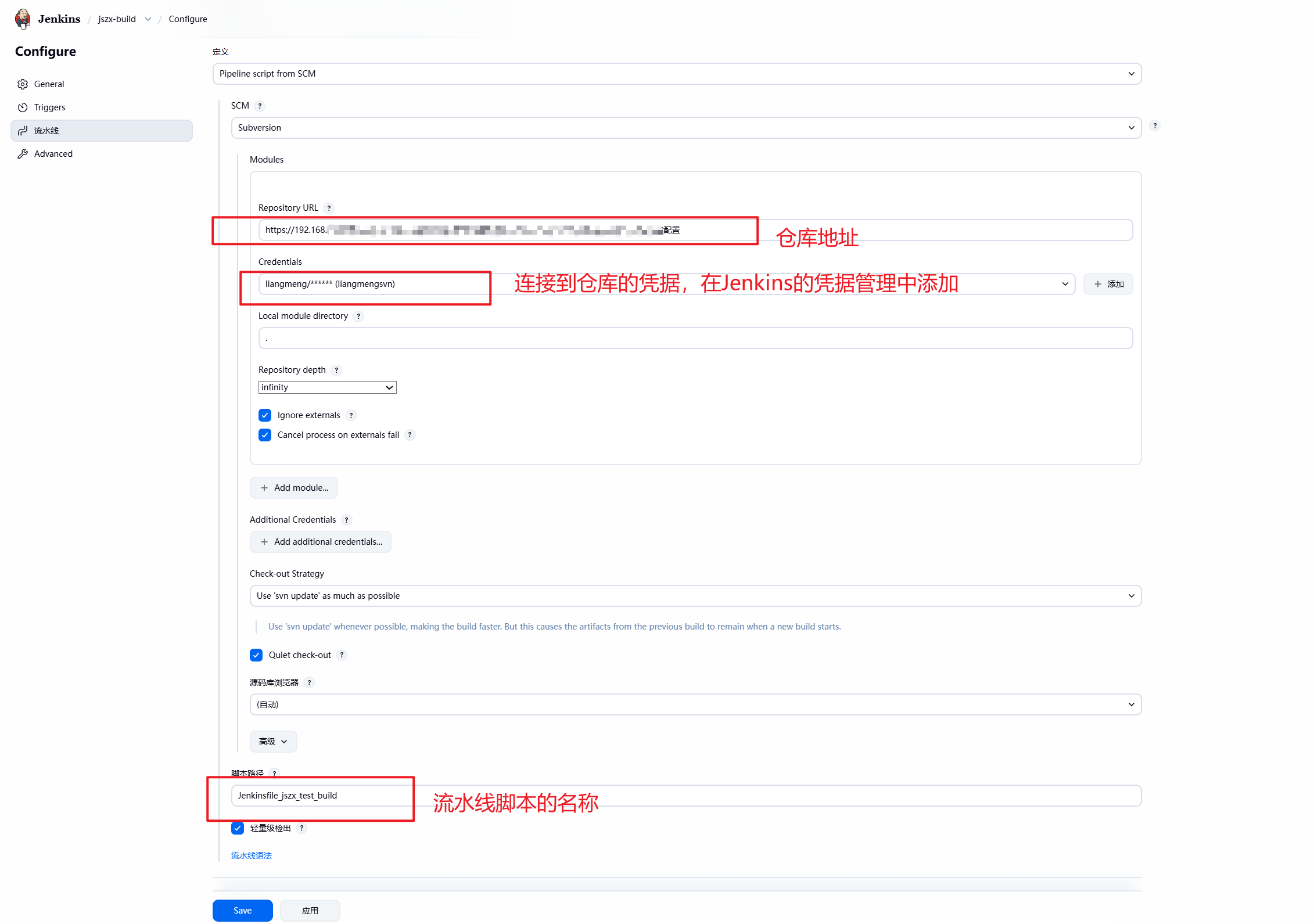Toggle Cancel process on externals fail
1314x924 pixels.
point(265,435)
